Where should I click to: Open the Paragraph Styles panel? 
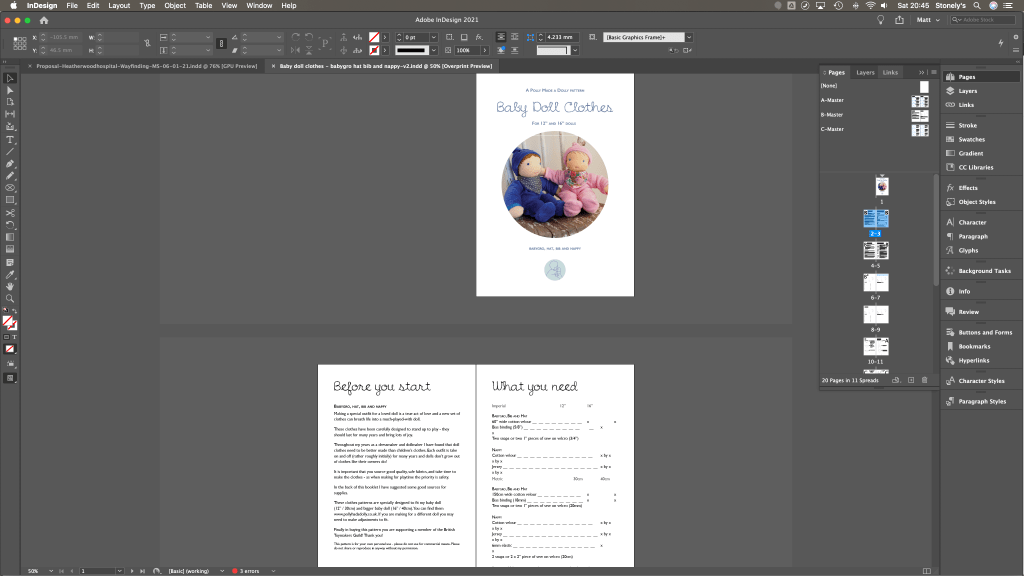982,401
